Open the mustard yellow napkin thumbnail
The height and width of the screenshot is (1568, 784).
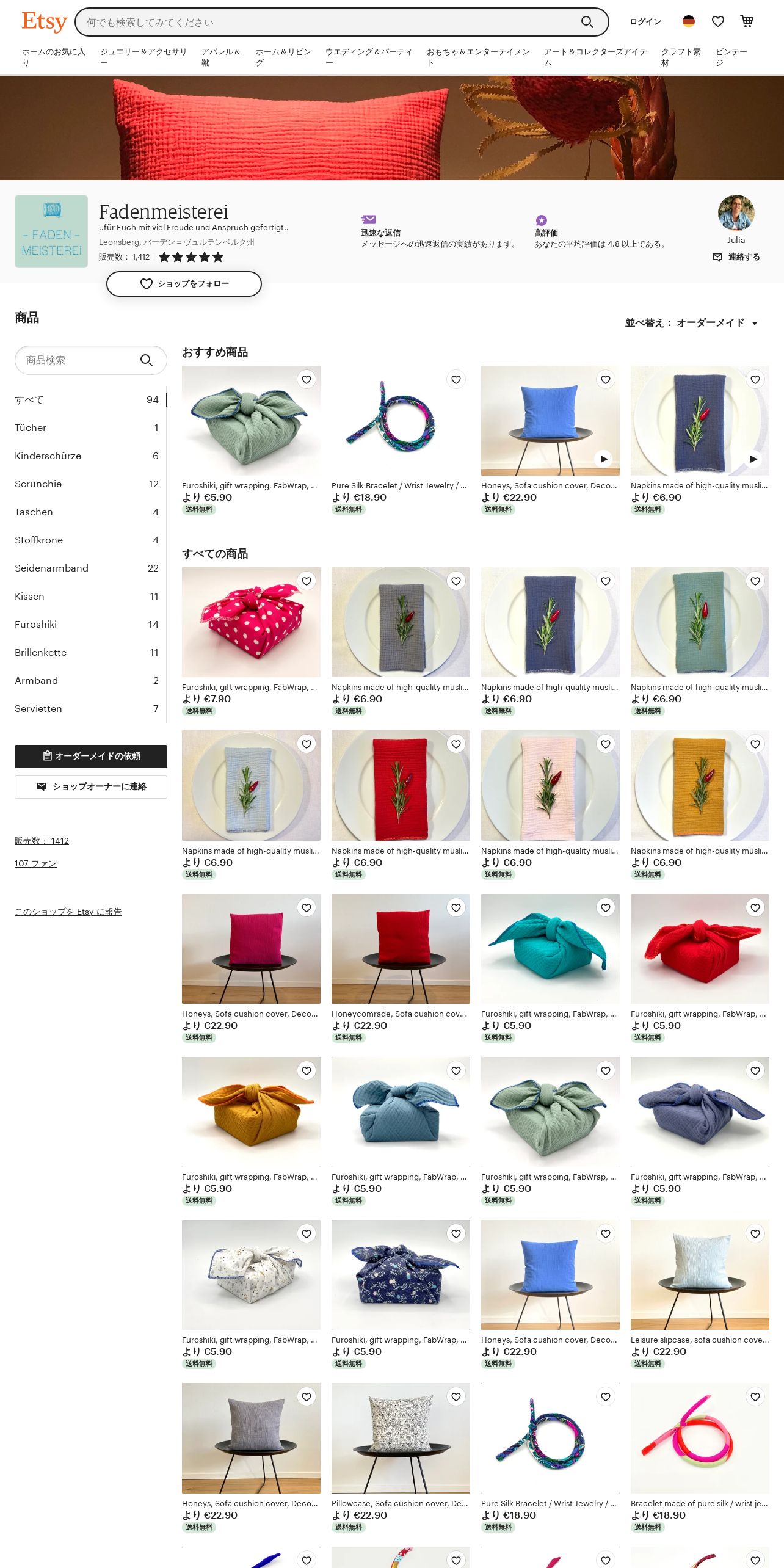(x=700, y=786)
